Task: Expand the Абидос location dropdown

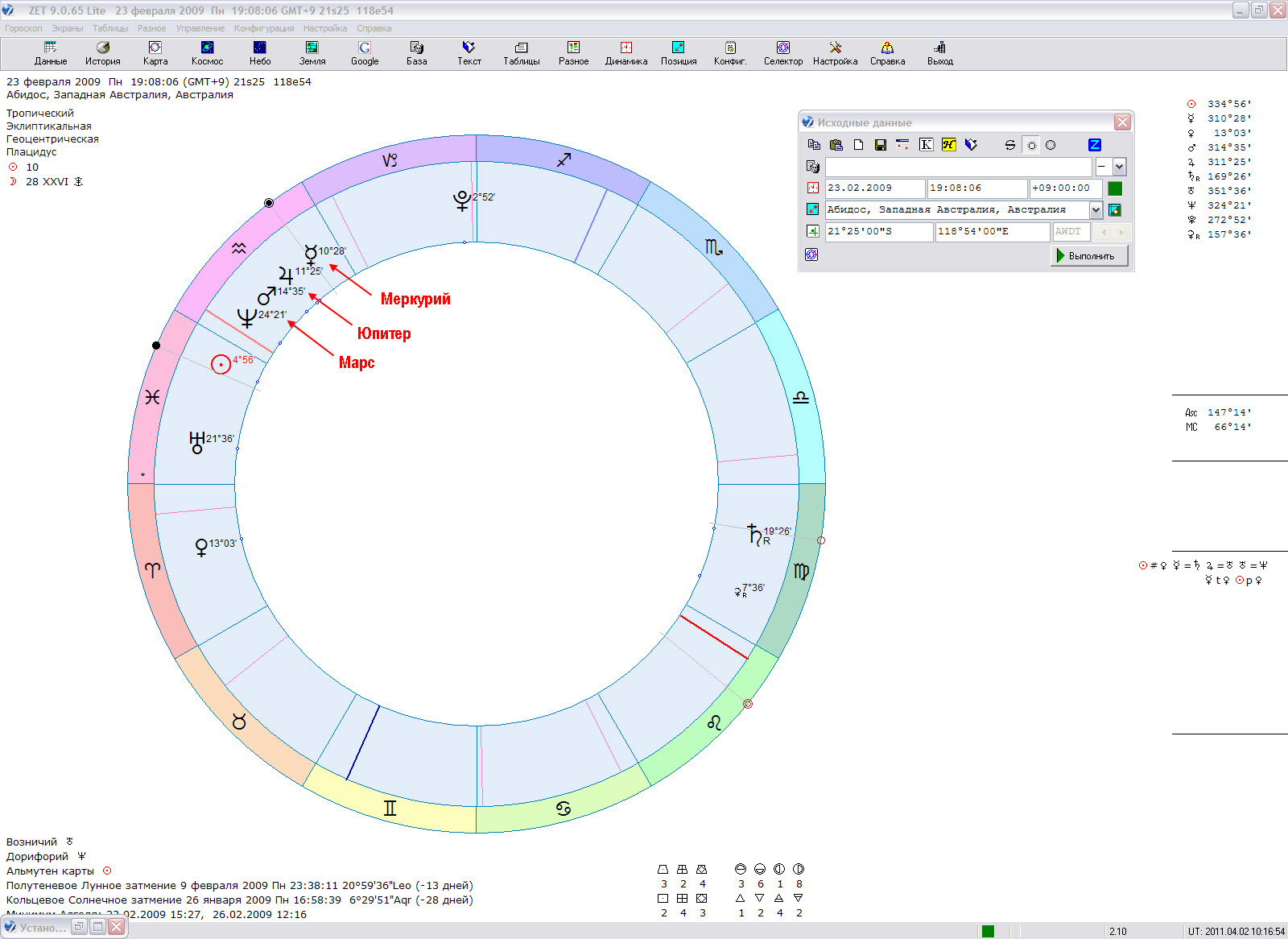Action: (x=1096, y=210)
